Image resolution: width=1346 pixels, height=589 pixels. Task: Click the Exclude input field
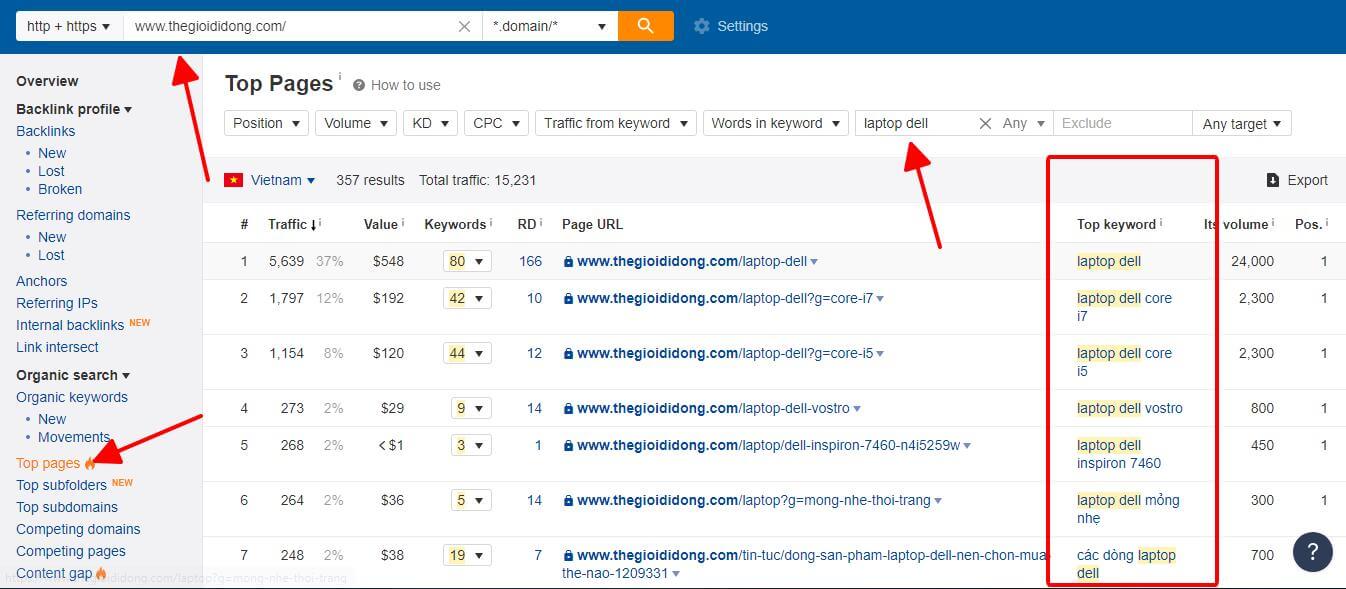pos(1122,123)
